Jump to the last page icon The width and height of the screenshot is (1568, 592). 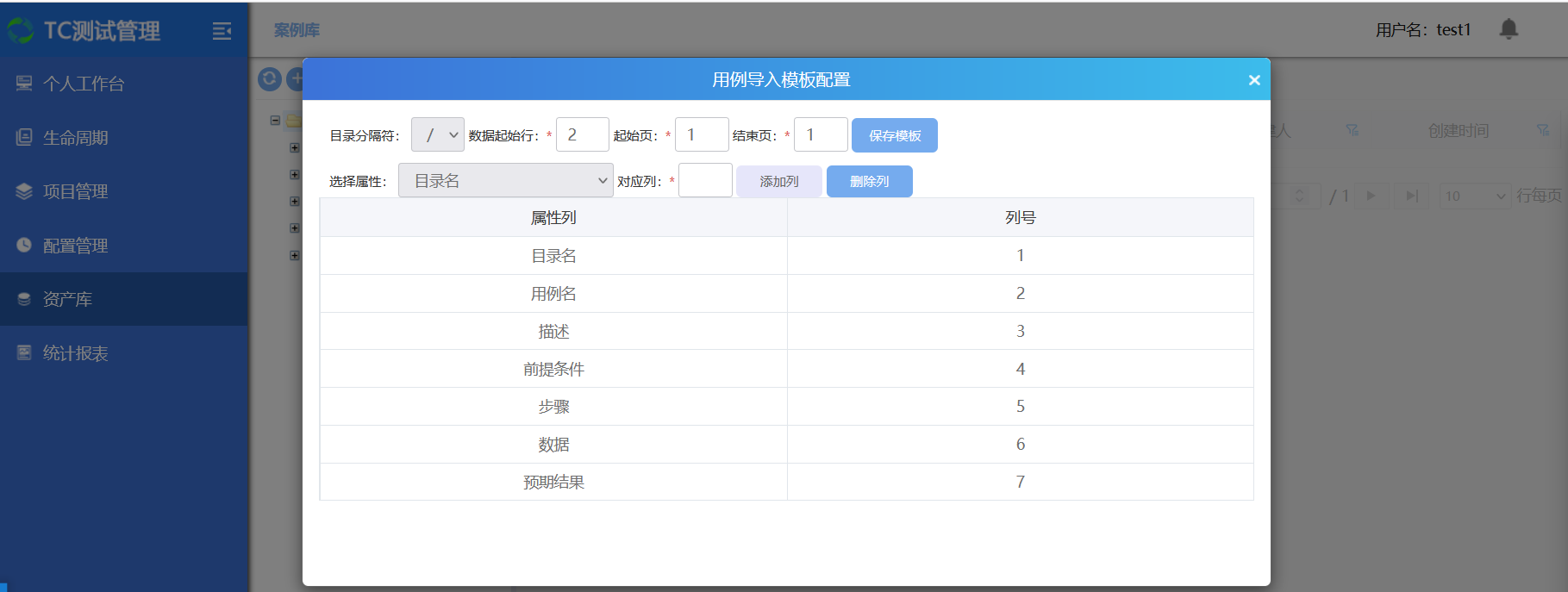click(x=1411, y=196)
